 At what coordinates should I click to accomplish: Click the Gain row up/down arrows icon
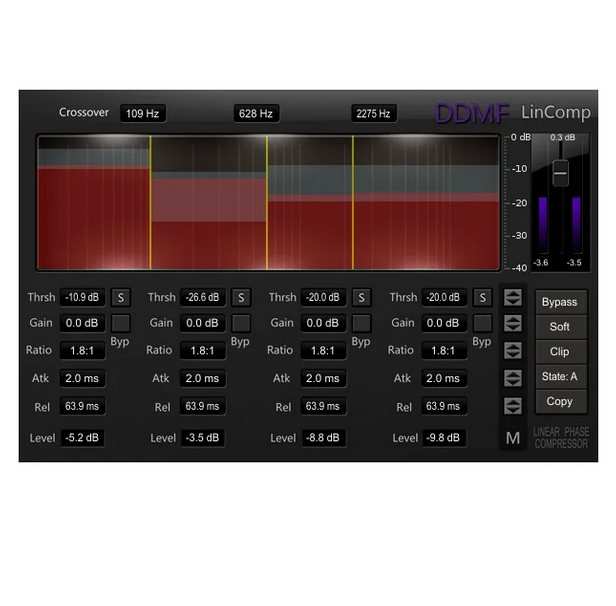(x=513, y=323)
